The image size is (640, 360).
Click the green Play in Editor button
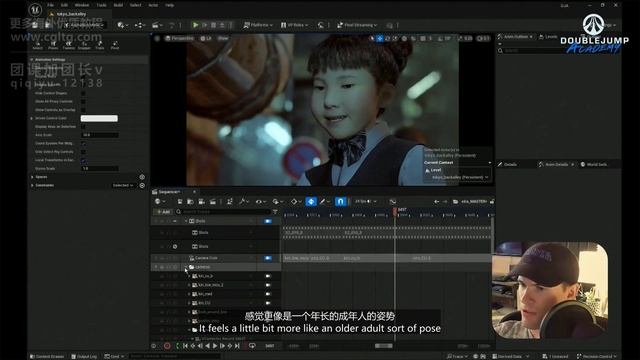coord(196,25)
